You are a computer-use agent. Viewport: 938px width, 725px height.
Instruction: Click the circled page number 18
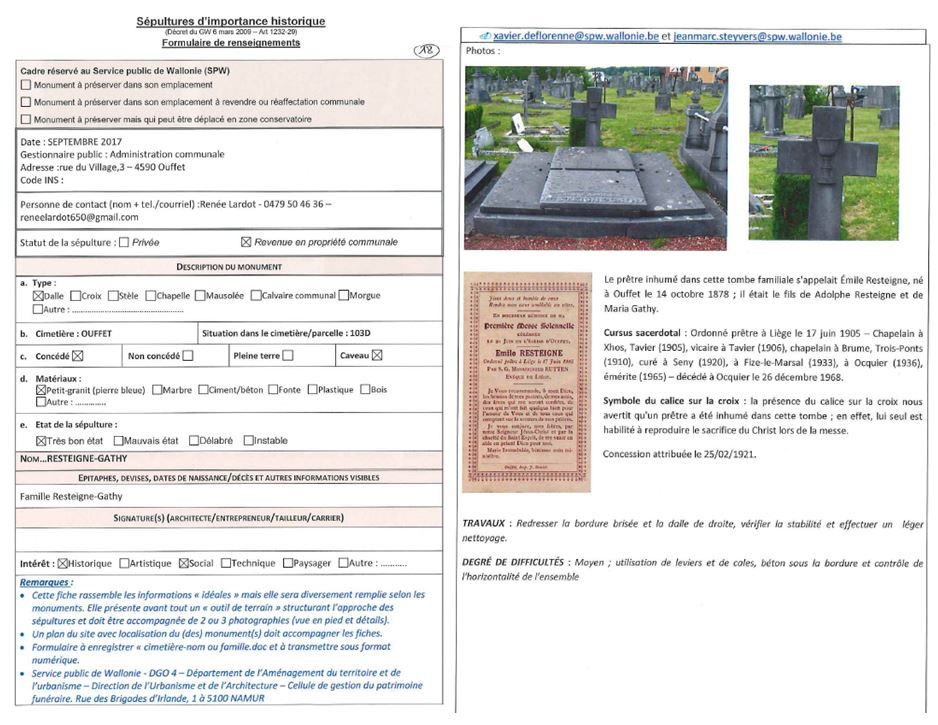click(x=424, y=50)
